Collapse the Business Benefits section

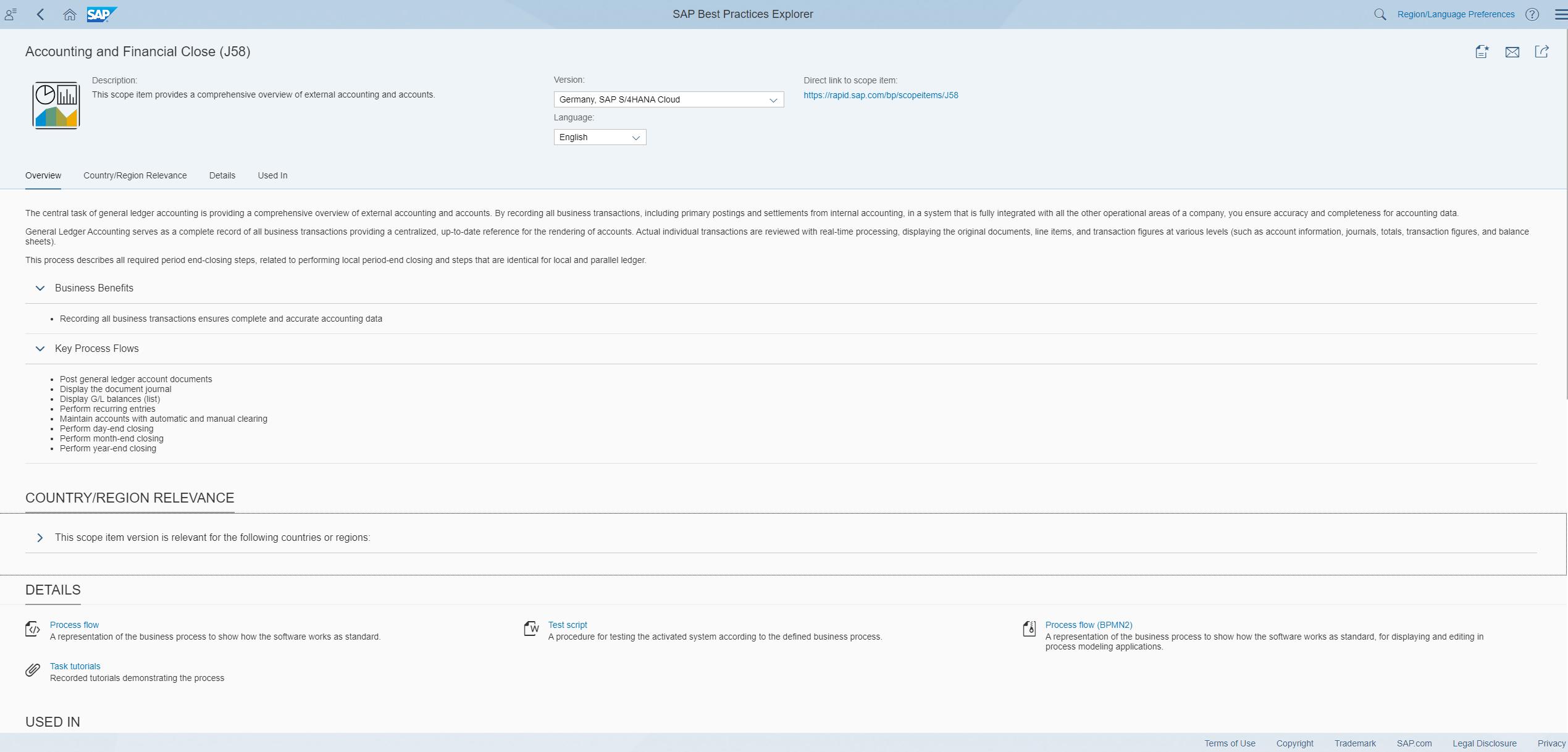[40, 288]
